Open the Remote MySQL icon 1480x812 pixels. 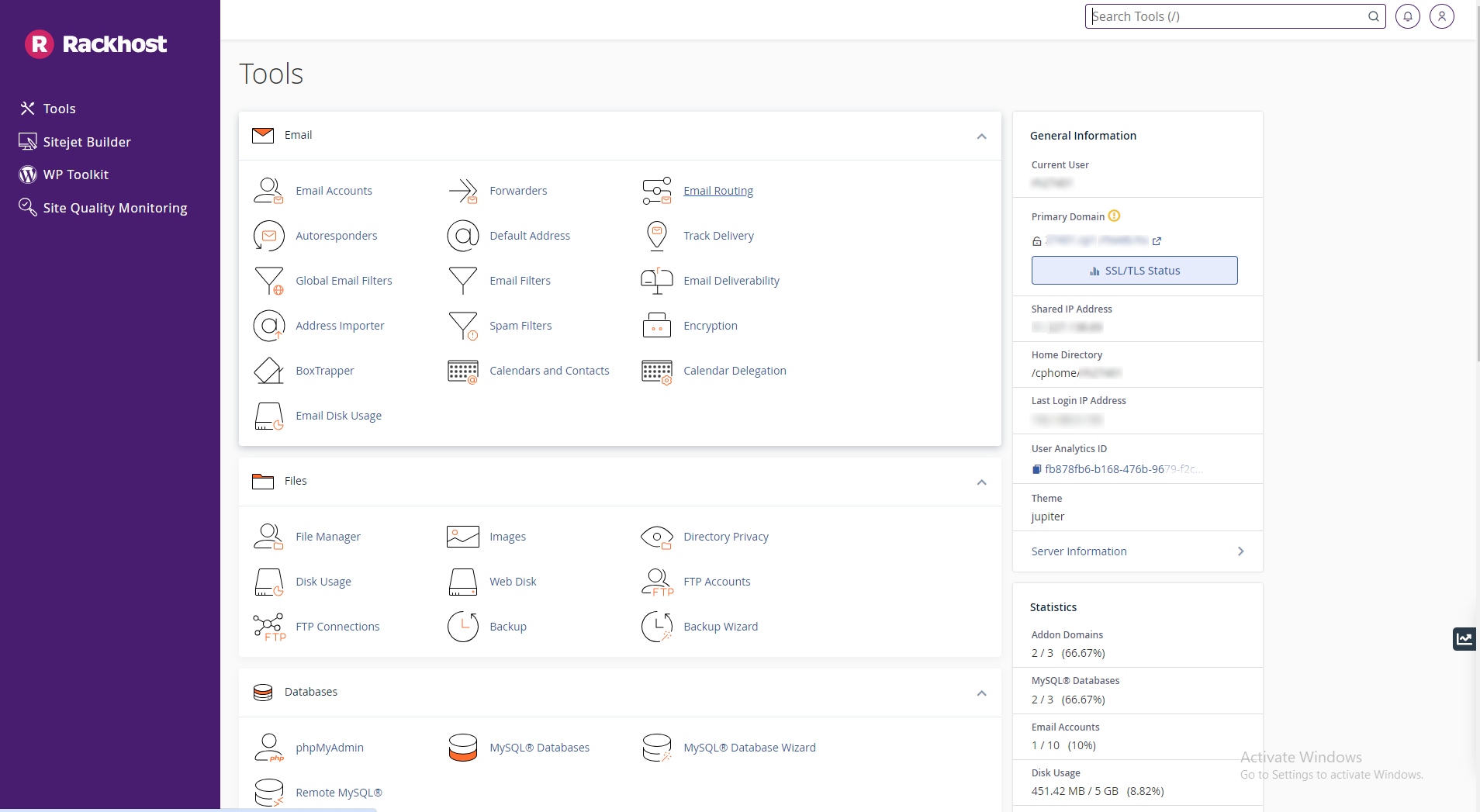coord(268,793)
